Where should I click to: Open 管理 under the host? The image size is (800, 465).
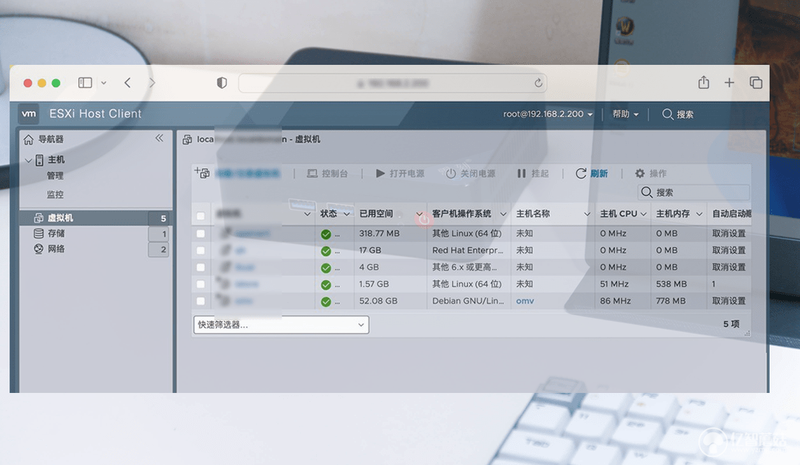pyautogui.click(x=55, y=176)
